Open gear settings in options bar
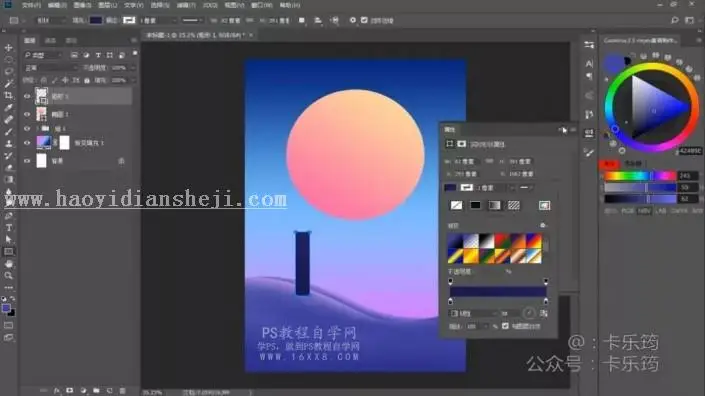Screen dimensions: 705x396 (x=352, y=20)
